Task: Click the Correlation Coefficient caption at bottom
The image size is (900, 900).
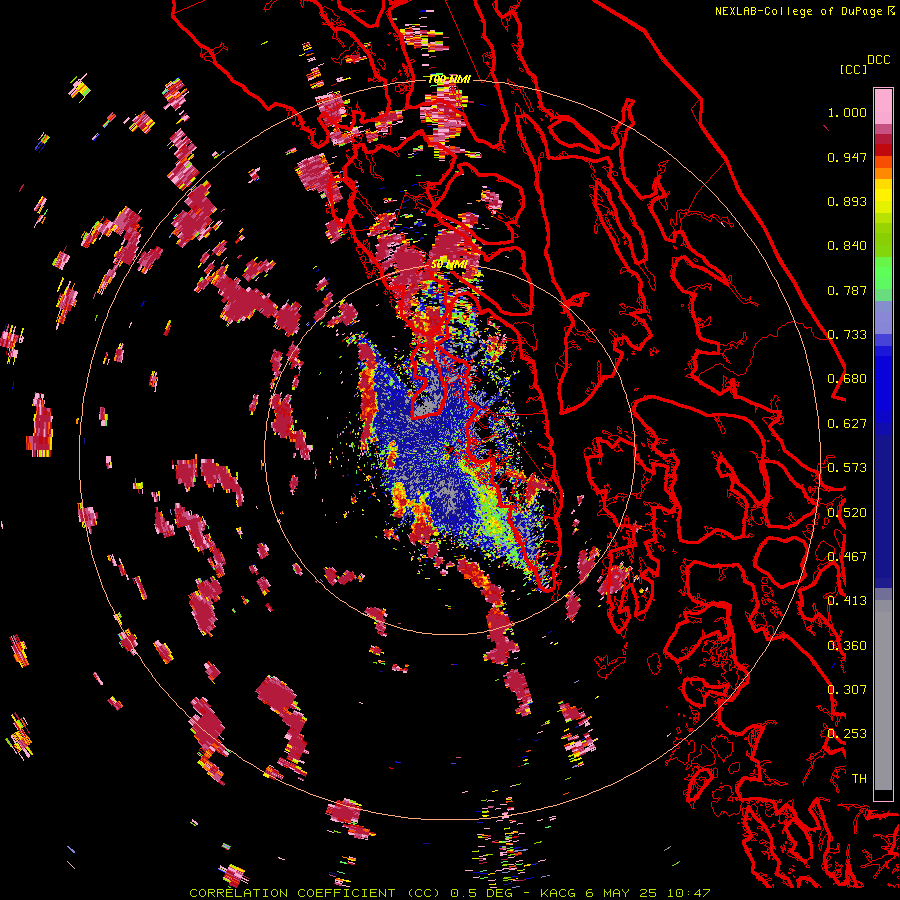Action: (x=449, y=893)
